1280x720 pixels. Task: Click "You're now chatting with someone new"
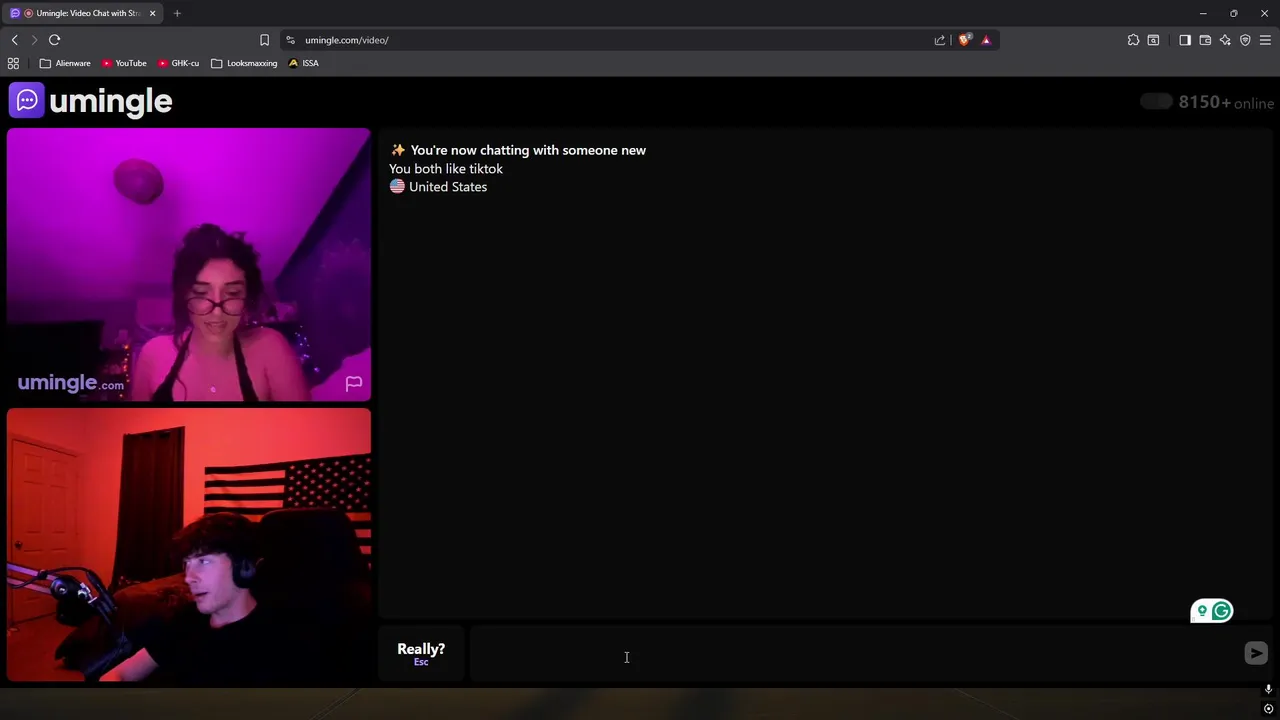[528, 150]
